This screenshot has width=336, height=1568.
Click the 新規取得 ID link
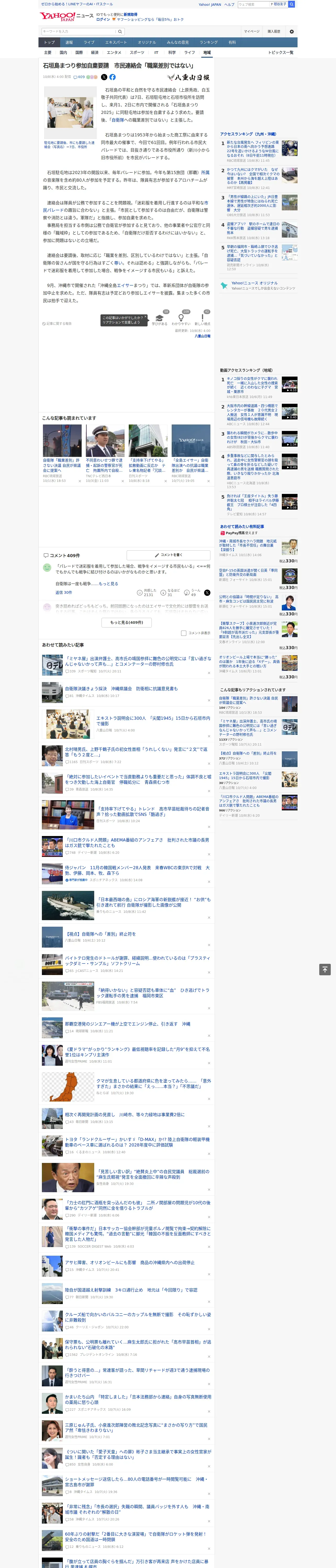(131, 14)
